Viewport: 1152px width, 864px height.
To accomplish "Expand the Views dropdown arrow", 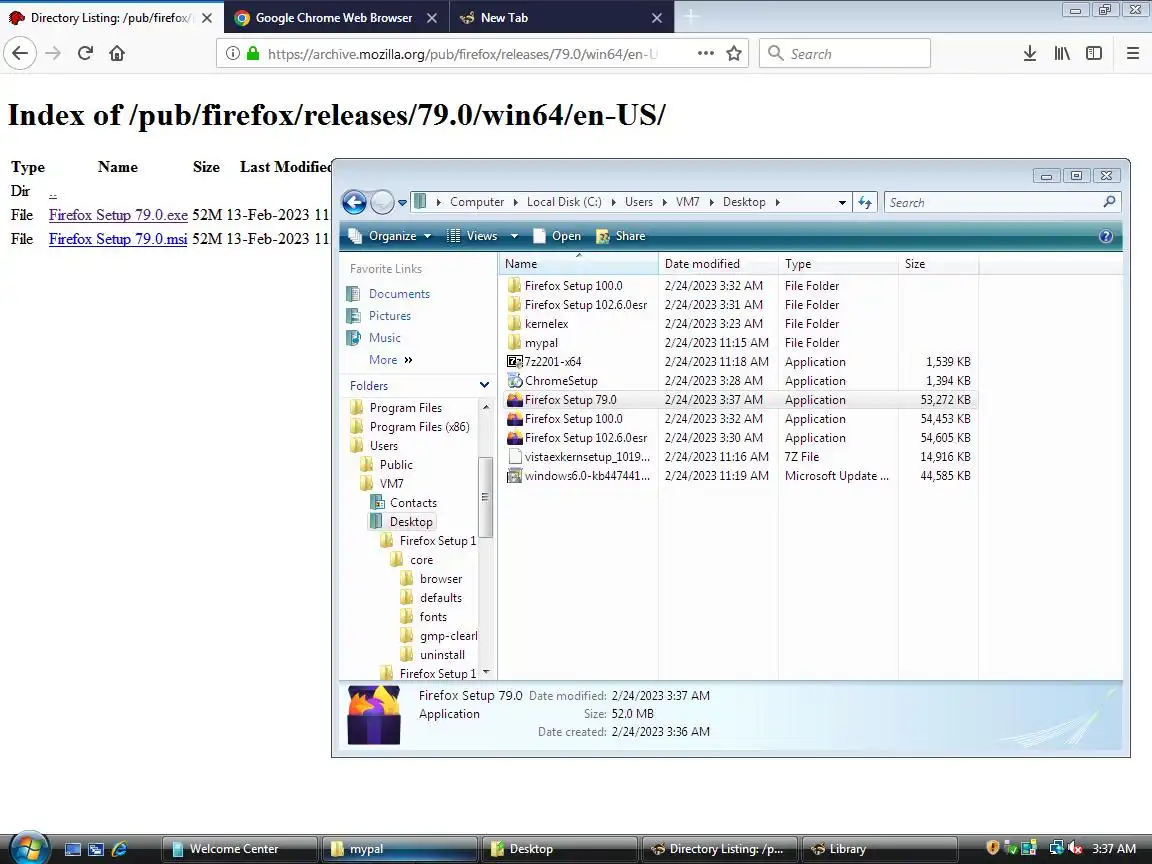I will pos(514,236).
